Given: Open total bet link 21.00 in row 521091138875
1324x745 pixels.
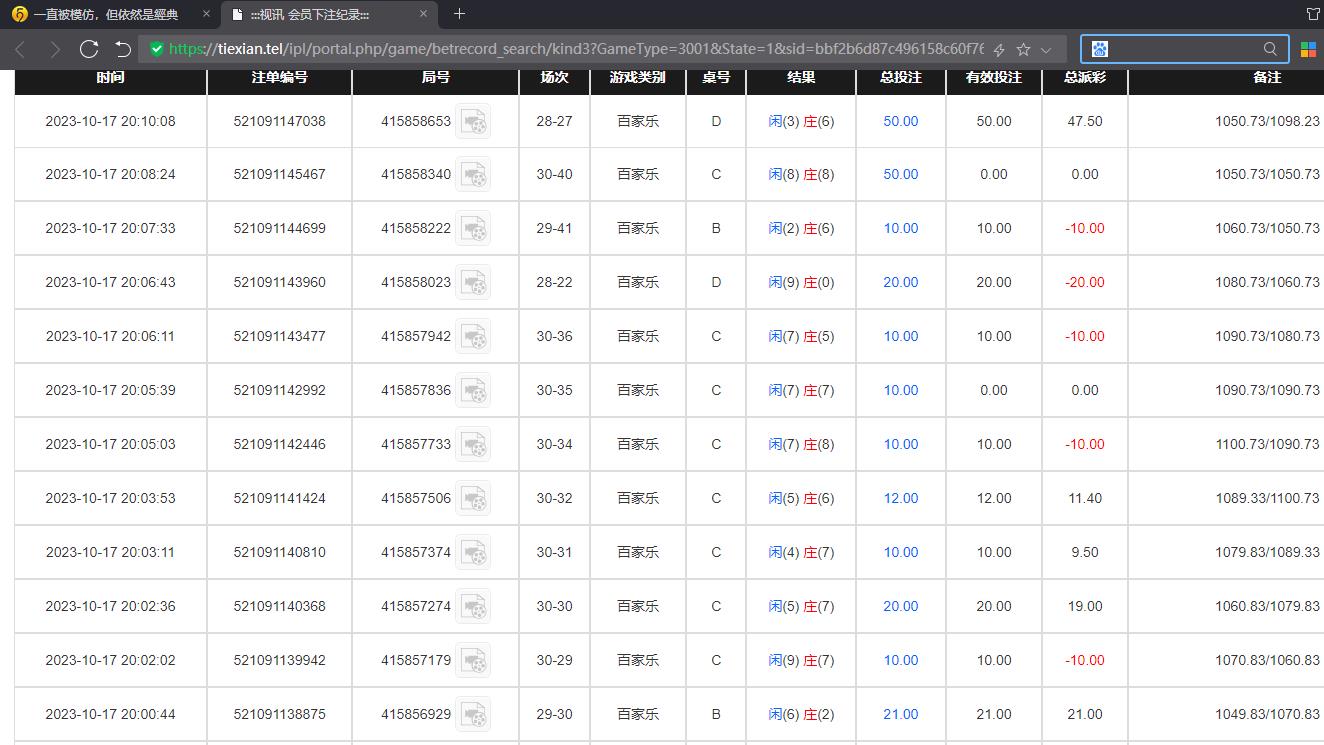Looking at the screenshot, I should (901, 714).
